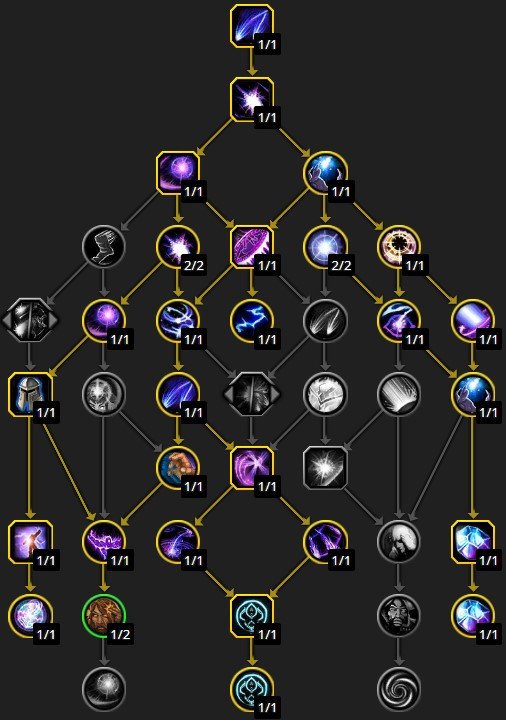Click the blue lightning bolt talent
This screenshot has width=506, height=720.
click(252, 320)
